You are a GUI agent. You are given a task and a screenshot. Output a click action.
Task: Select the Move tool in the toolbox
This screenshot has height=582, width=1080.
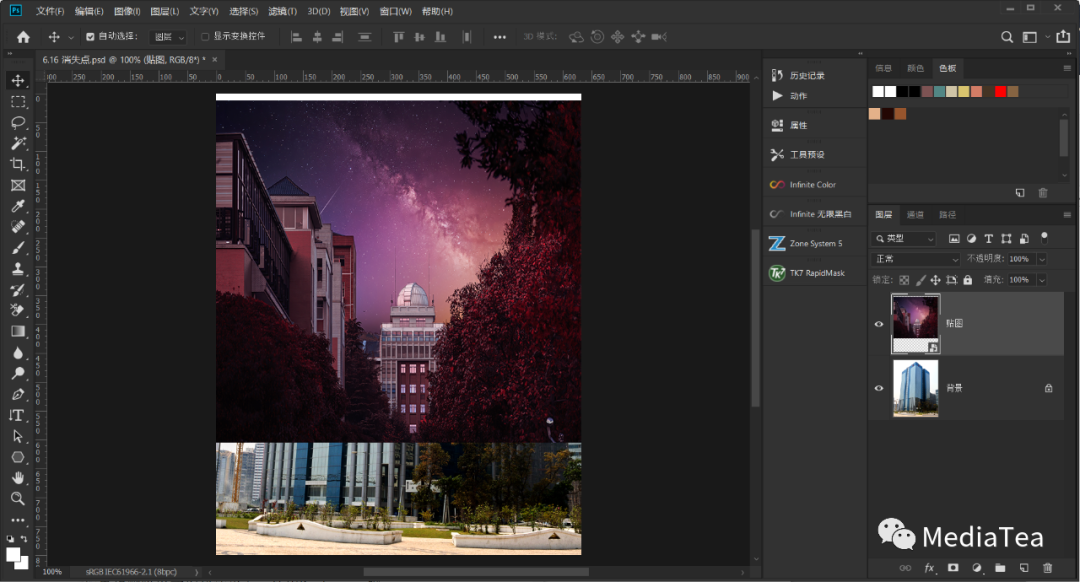pos(18,81)
